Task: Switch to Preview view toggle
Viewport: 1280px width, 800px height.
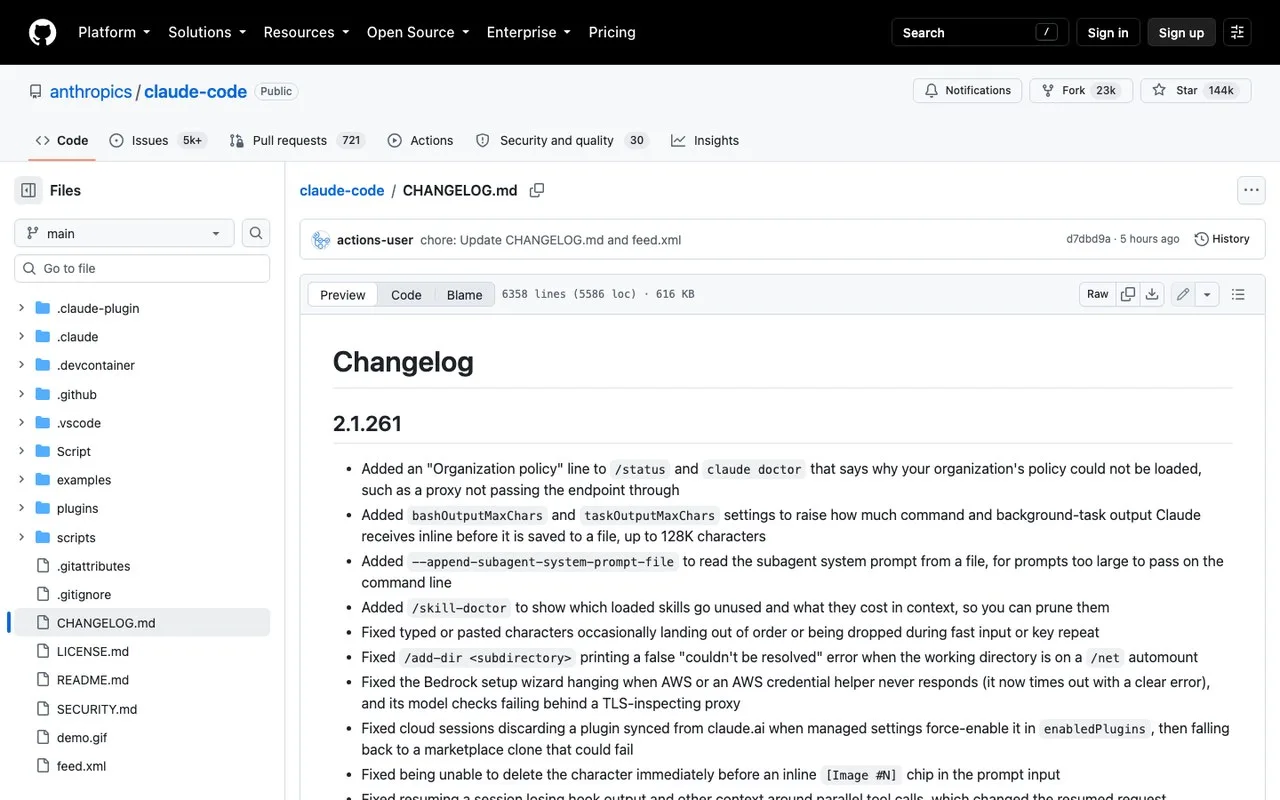Action: point(343,295)
